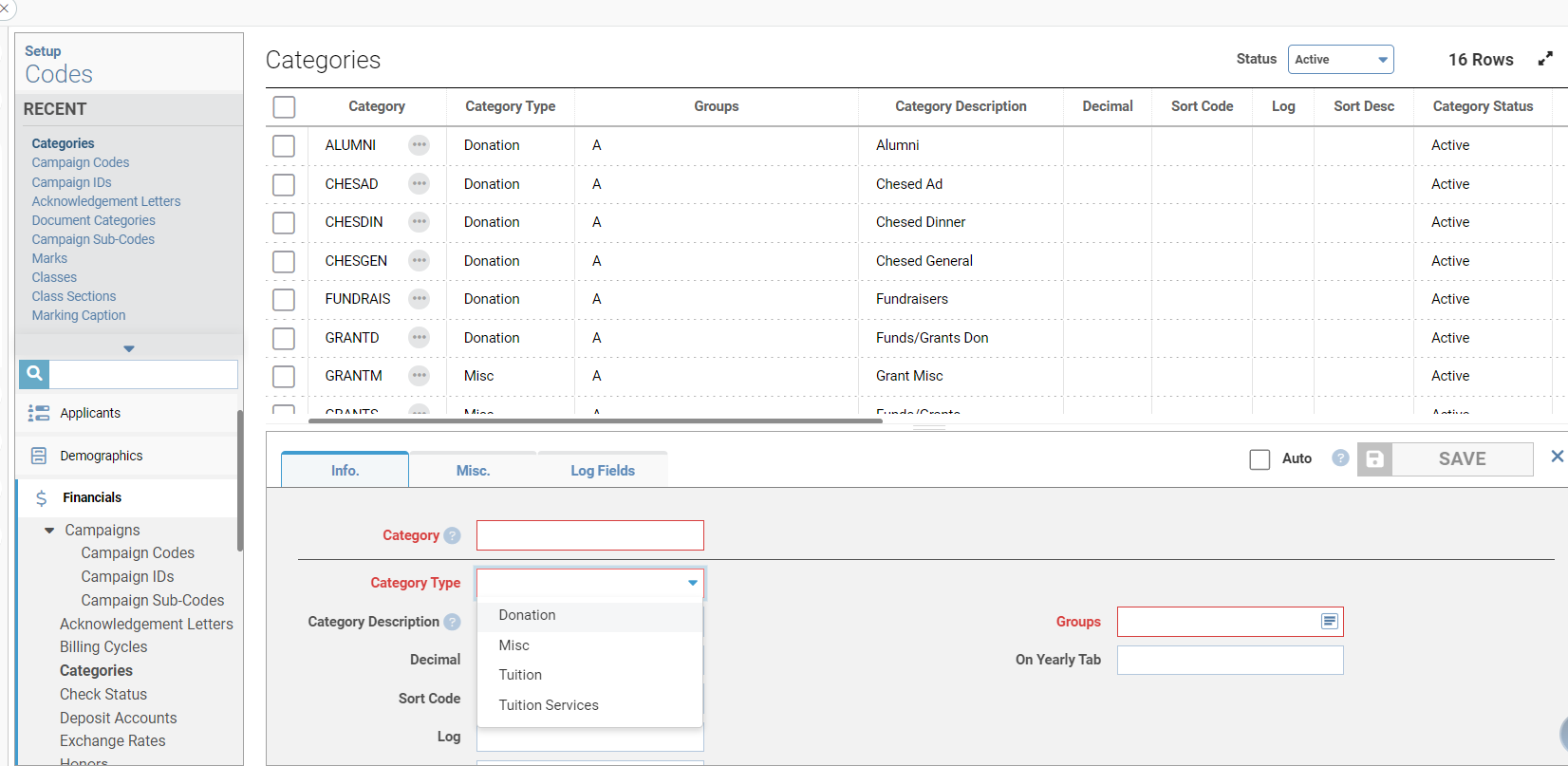
Task: Click the help icon next to Auto
Action: tap(1340, 458)
